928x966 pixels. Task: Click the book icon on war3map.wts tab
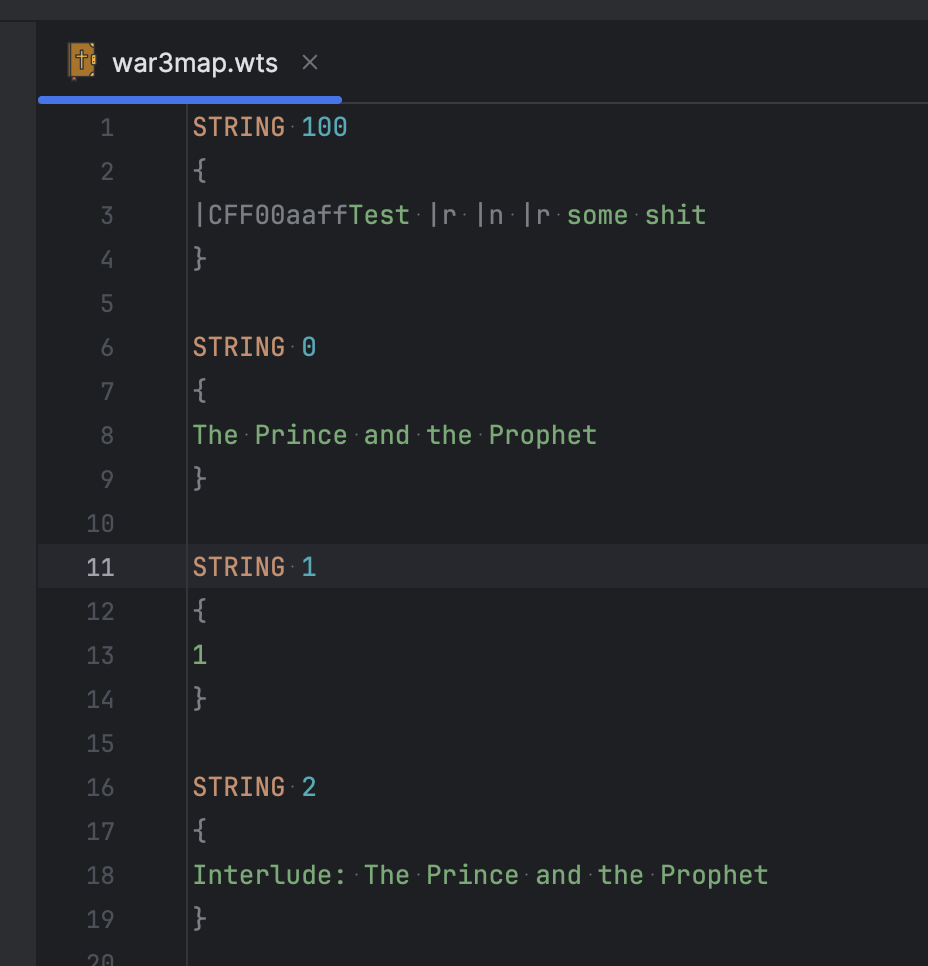click(x=82, y=61)
